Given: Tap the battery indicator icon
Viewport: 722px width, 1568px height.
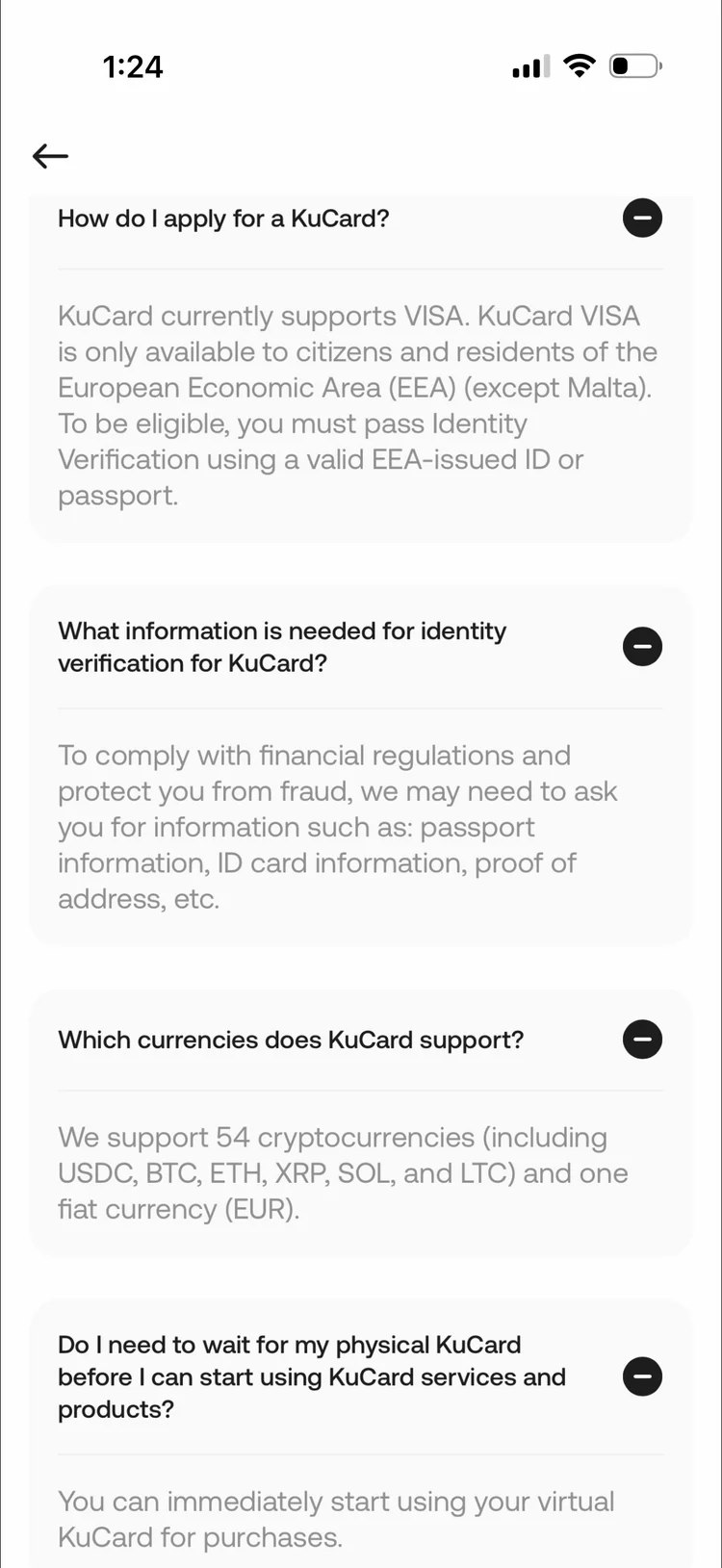Looking at the screenshot, I should pyautogui.click(x=634, y=65).
